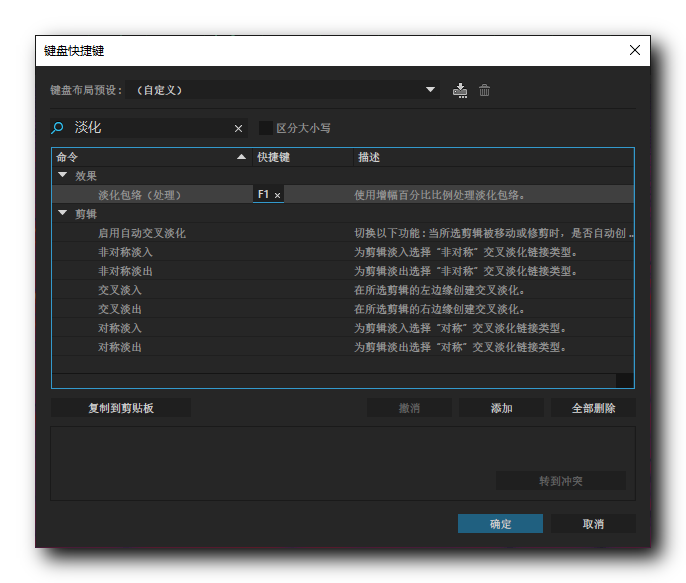Collapse the 剪辑 group
This screenshot has height=583, width=686.
click(x=63, y=213)
